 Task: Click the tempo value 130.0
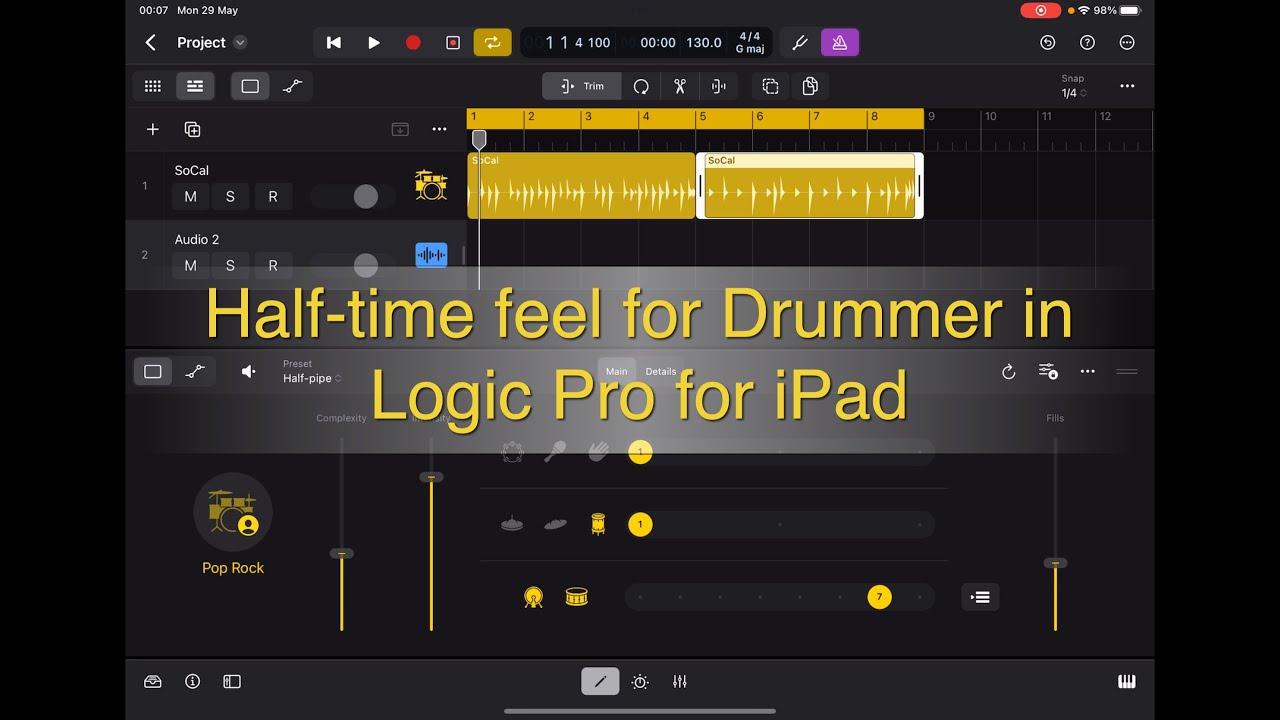click(x=704, y=43)
